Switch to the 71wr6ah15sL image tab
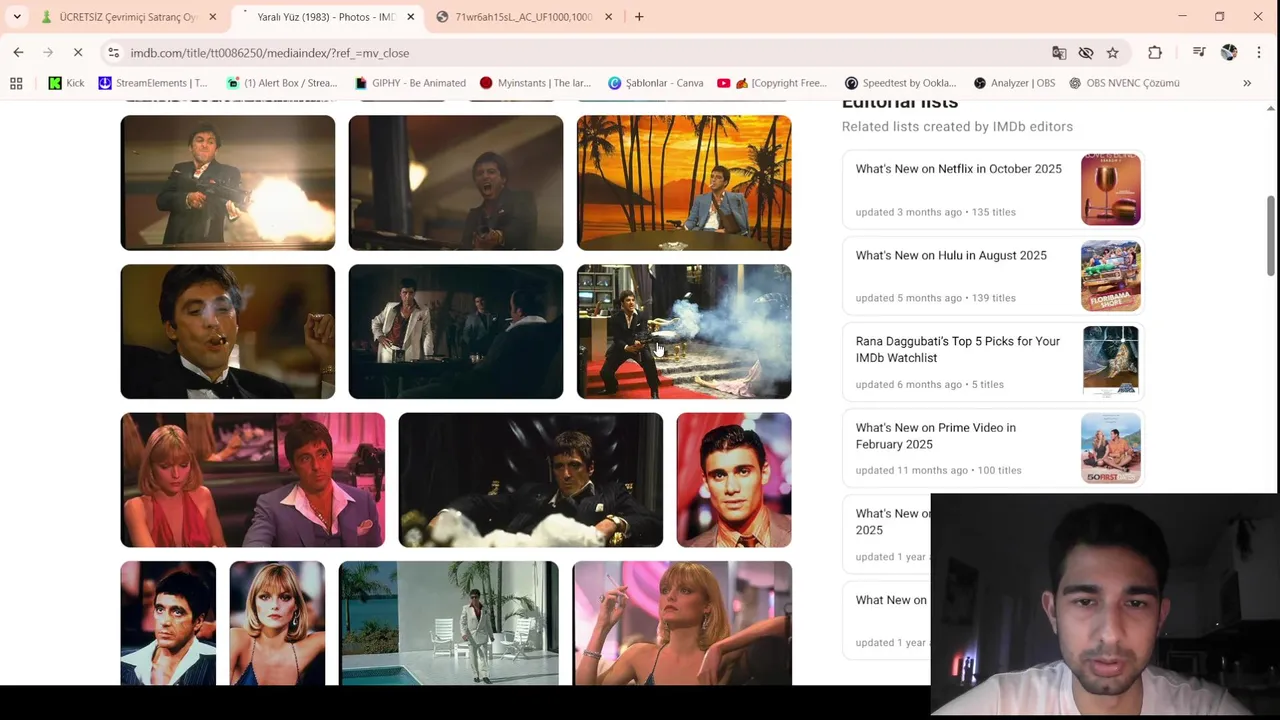The image size is (1280, 720). click(523, 17)
